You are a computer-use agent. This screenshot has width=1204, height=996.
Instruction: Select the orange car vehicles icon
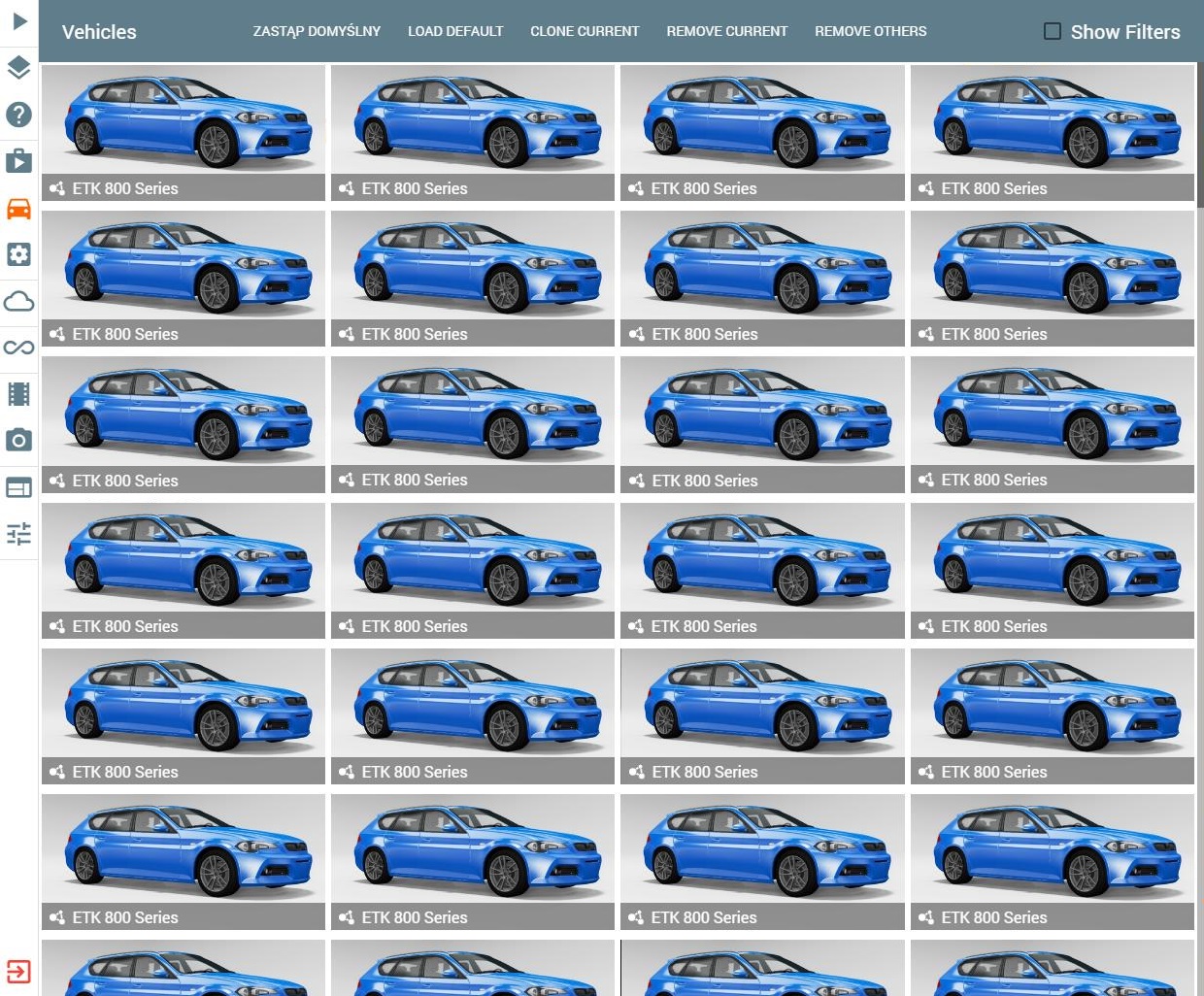click(x=18, y=208)
